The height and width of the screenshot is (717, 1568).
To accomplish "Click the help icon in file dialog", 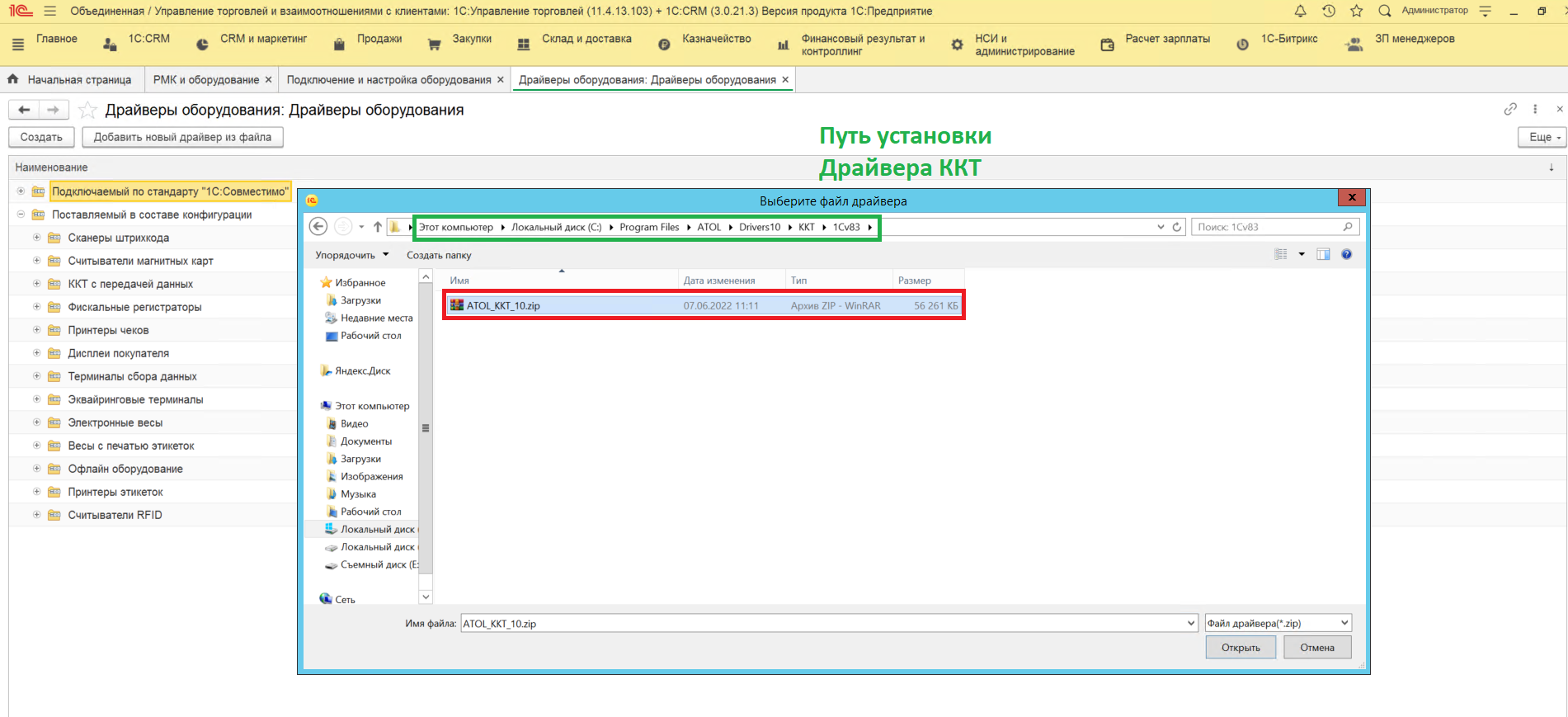I will click(x=1346, y=254).
